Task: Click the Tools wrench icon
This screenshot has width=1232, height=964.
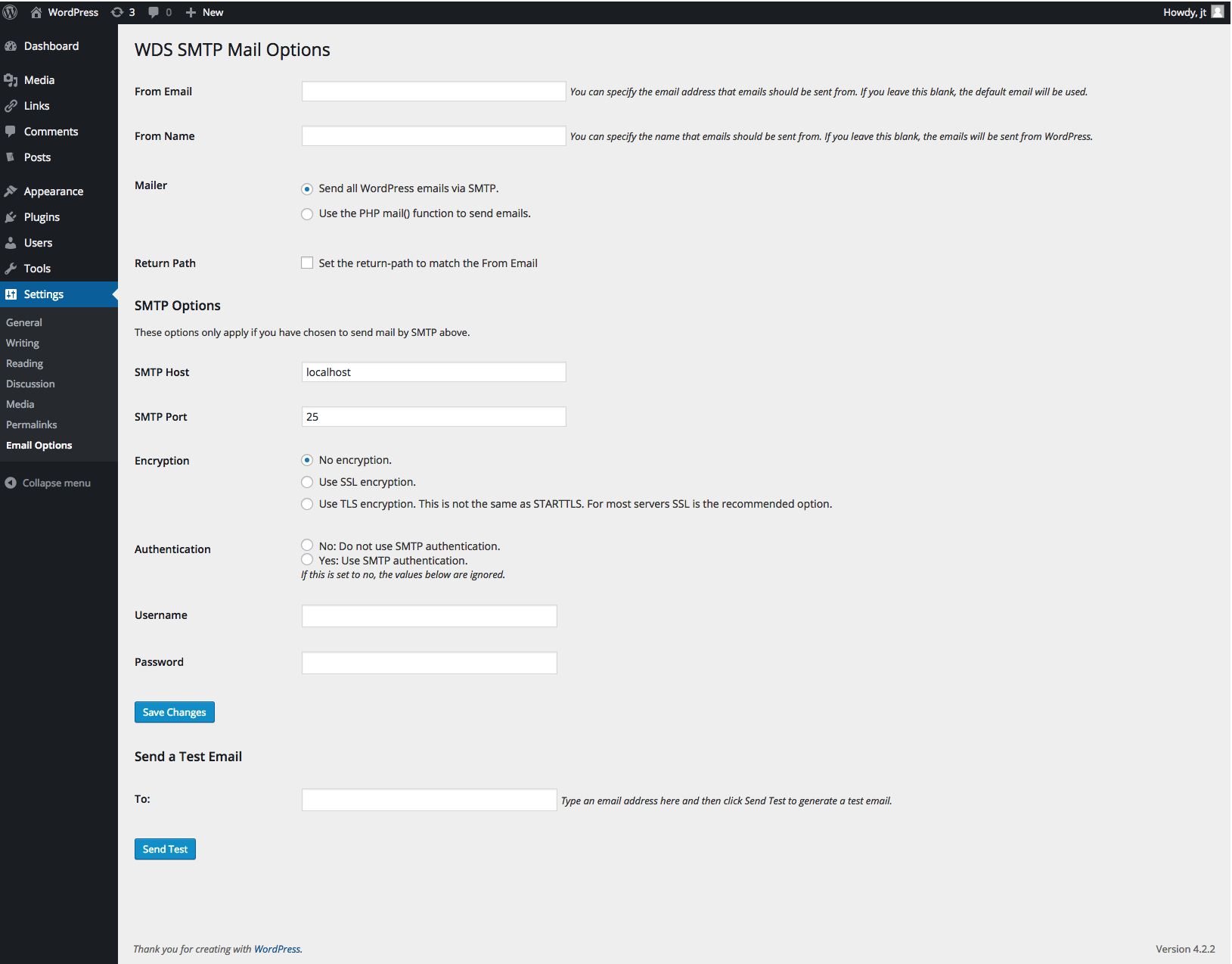Action: coord(11,269)
